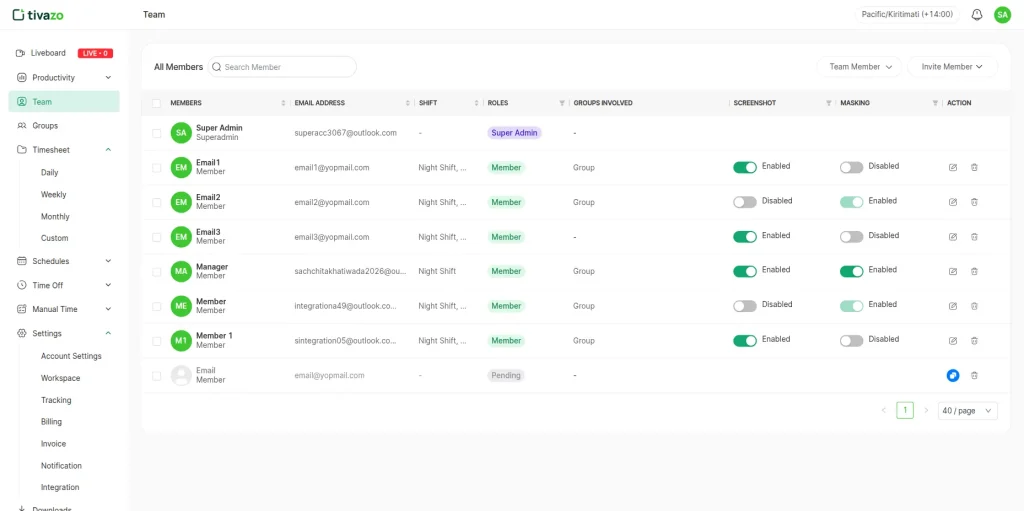This screenshot has height=511, width=1024.
Task: Click the SA avatar in Super Admin row
Action: pyautogui.click(x=181, y=133)
